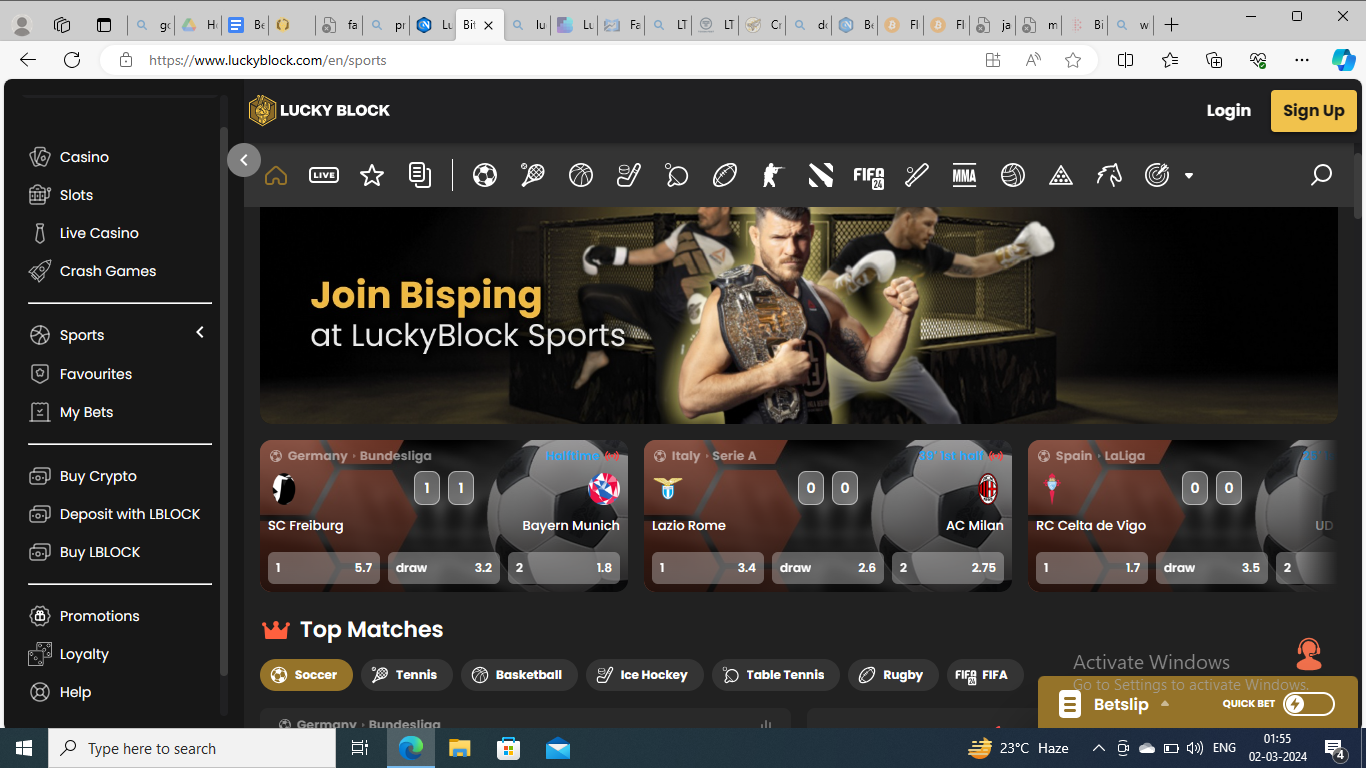Select the volleyball sport icon
Image resolution: width=1366 pixels, height=768 pixels.
pyautogui.click(x=1013, y=175)
